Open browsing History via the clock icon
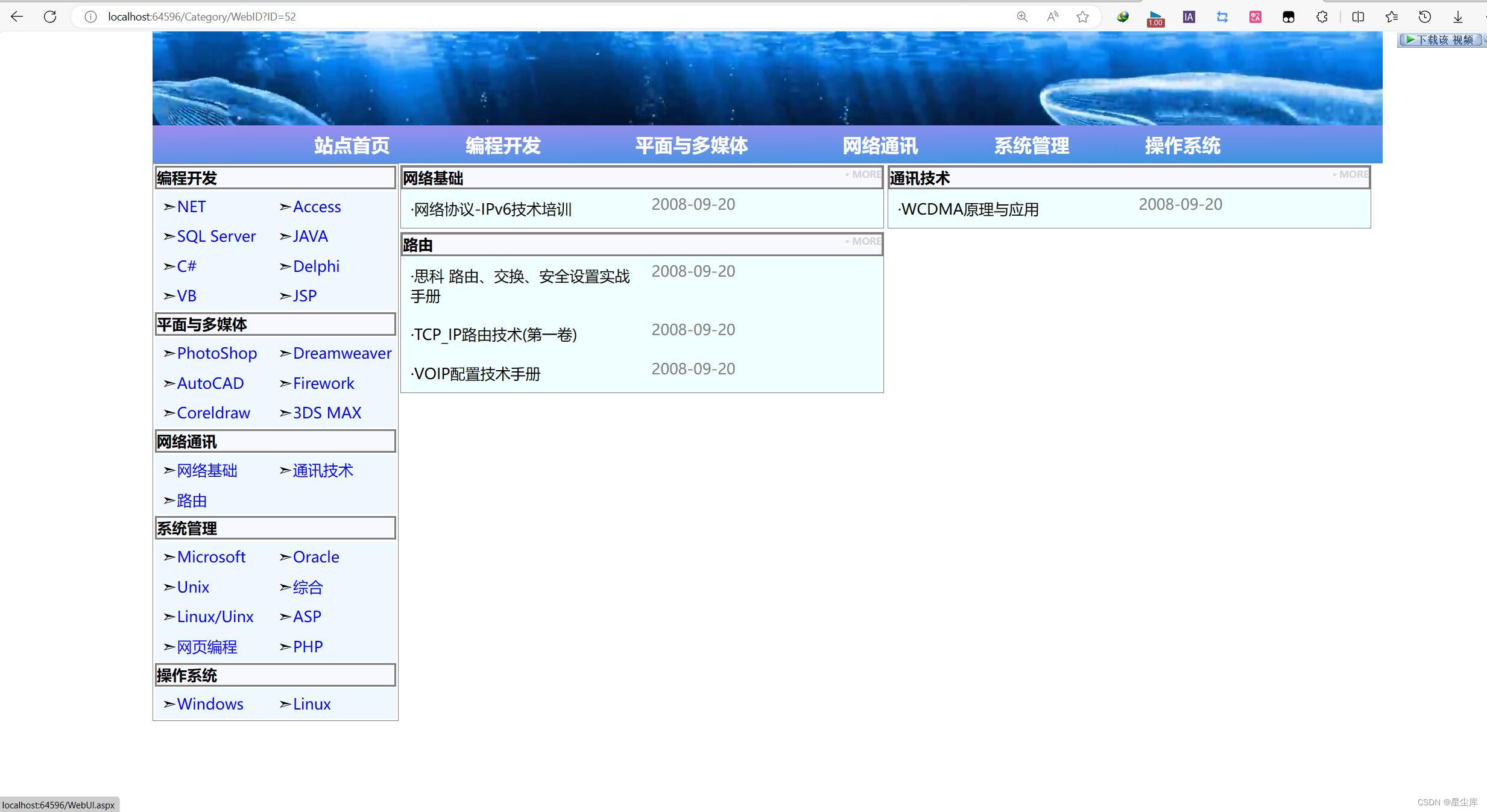 pos(1425,16)
